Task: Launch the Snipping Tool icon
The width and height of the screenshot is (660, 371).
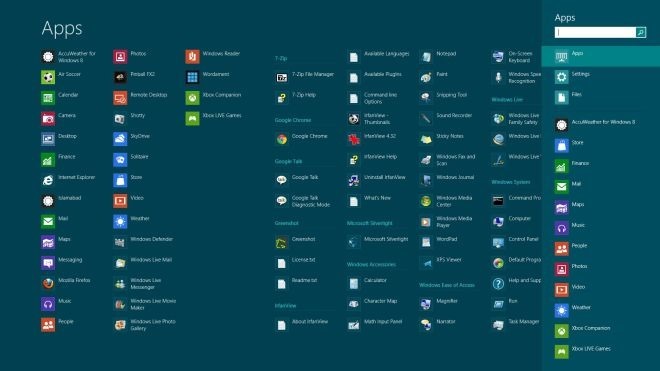Action: (426, 98)
